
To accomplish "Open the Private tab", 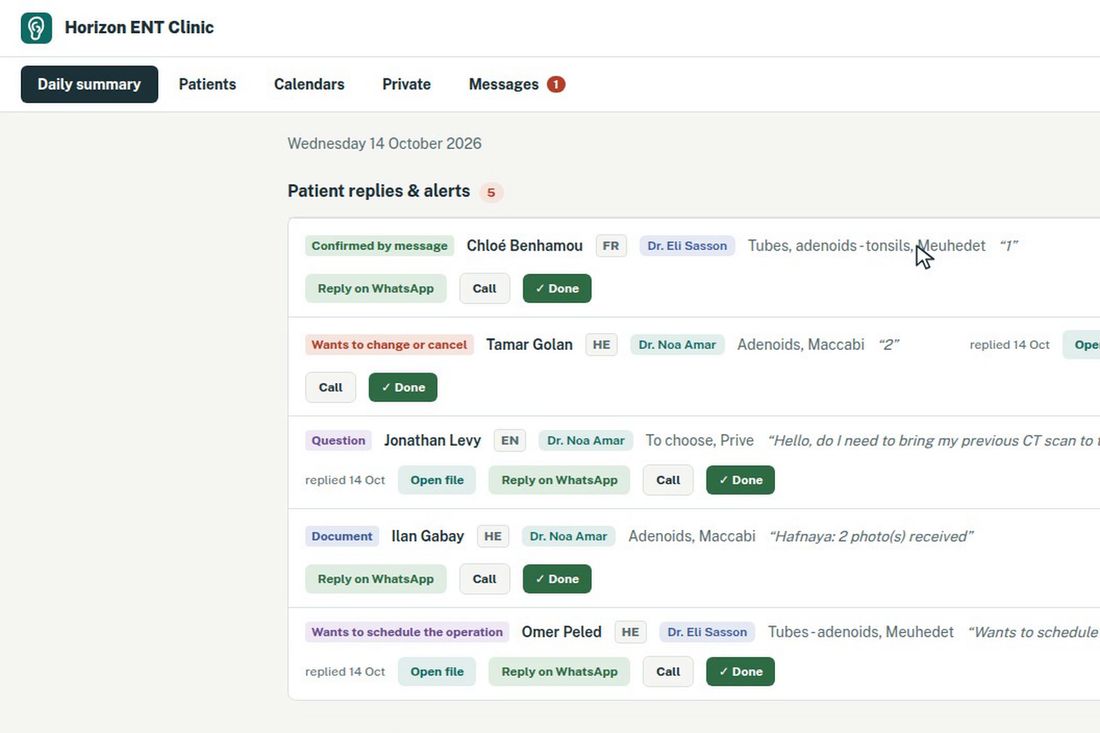I will 407,84.
